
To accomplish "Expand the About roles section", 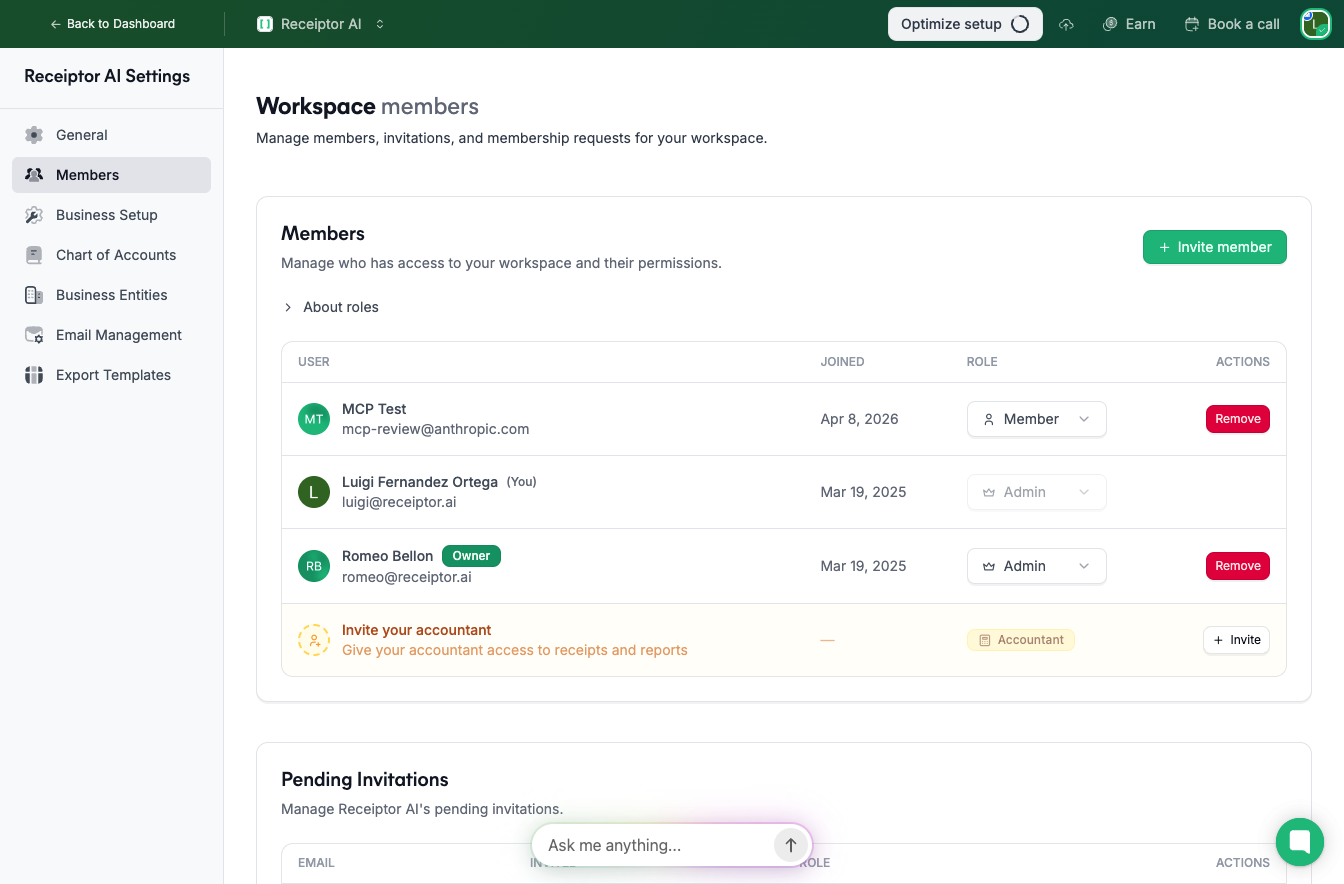I will click(x=331, y=307).
